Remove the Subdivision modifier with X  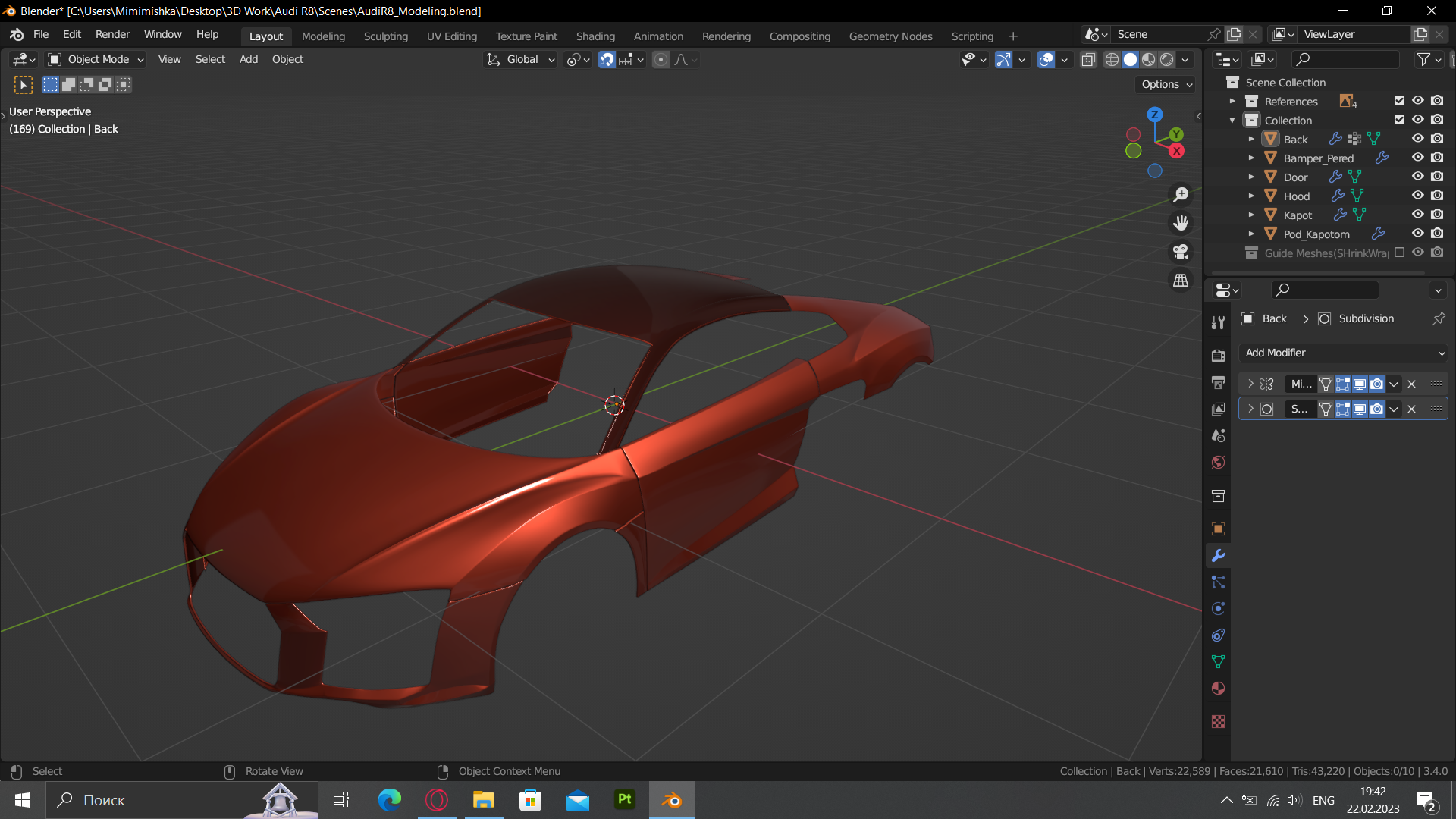1411,409
